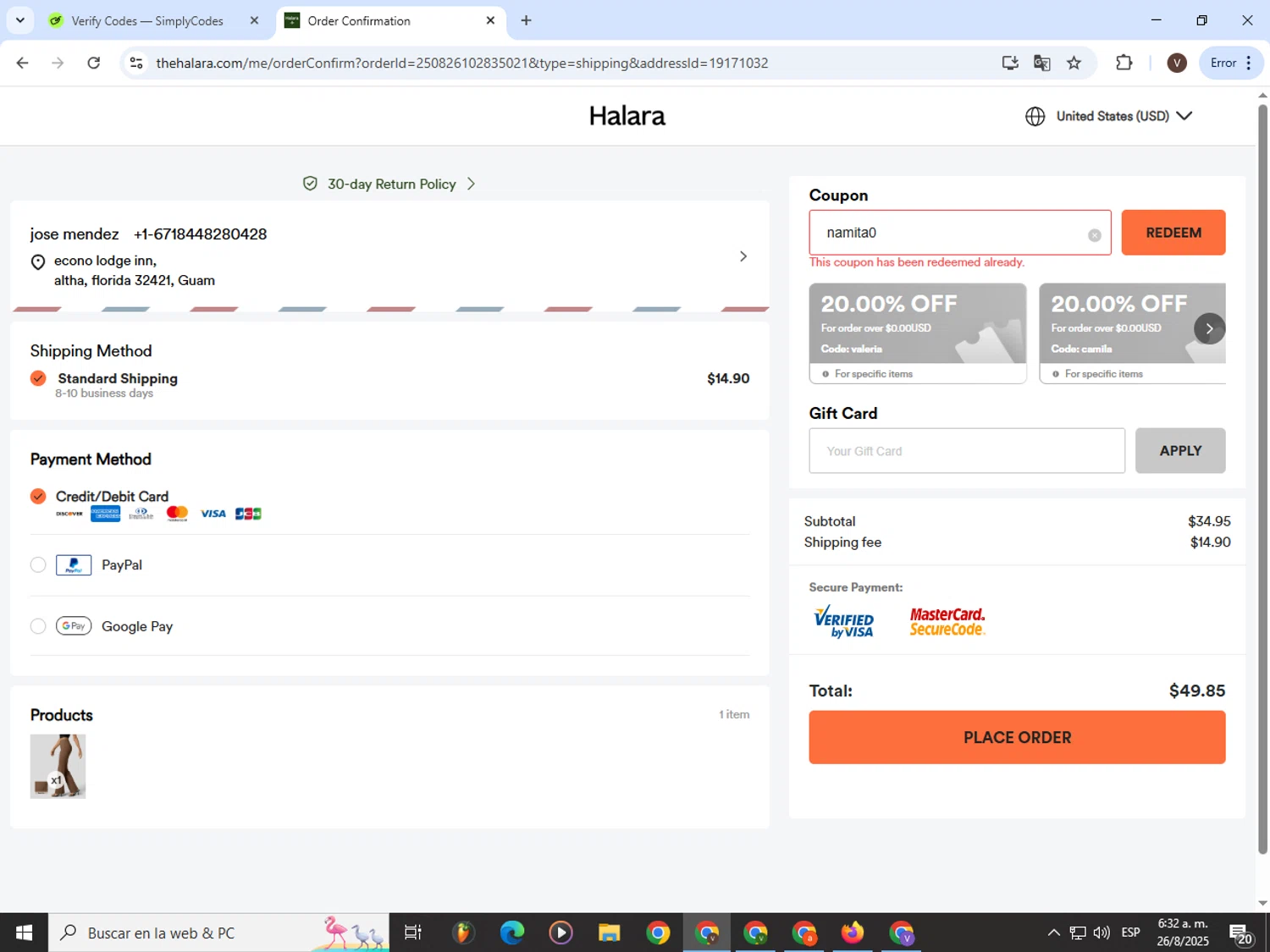Image resolution: width=1270 pixels, height=952 pixels.
Task: Open site information icon in address bar
Action: (x=136, y=63)
